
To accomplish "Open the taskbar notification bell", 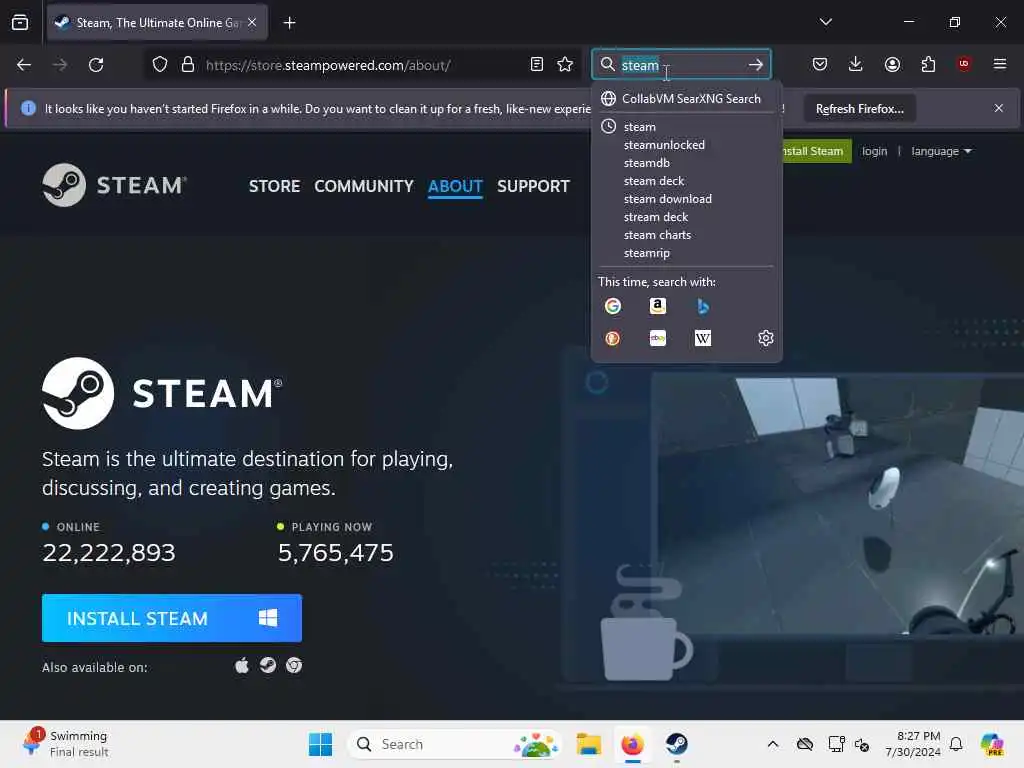I will tap(956, 744).
